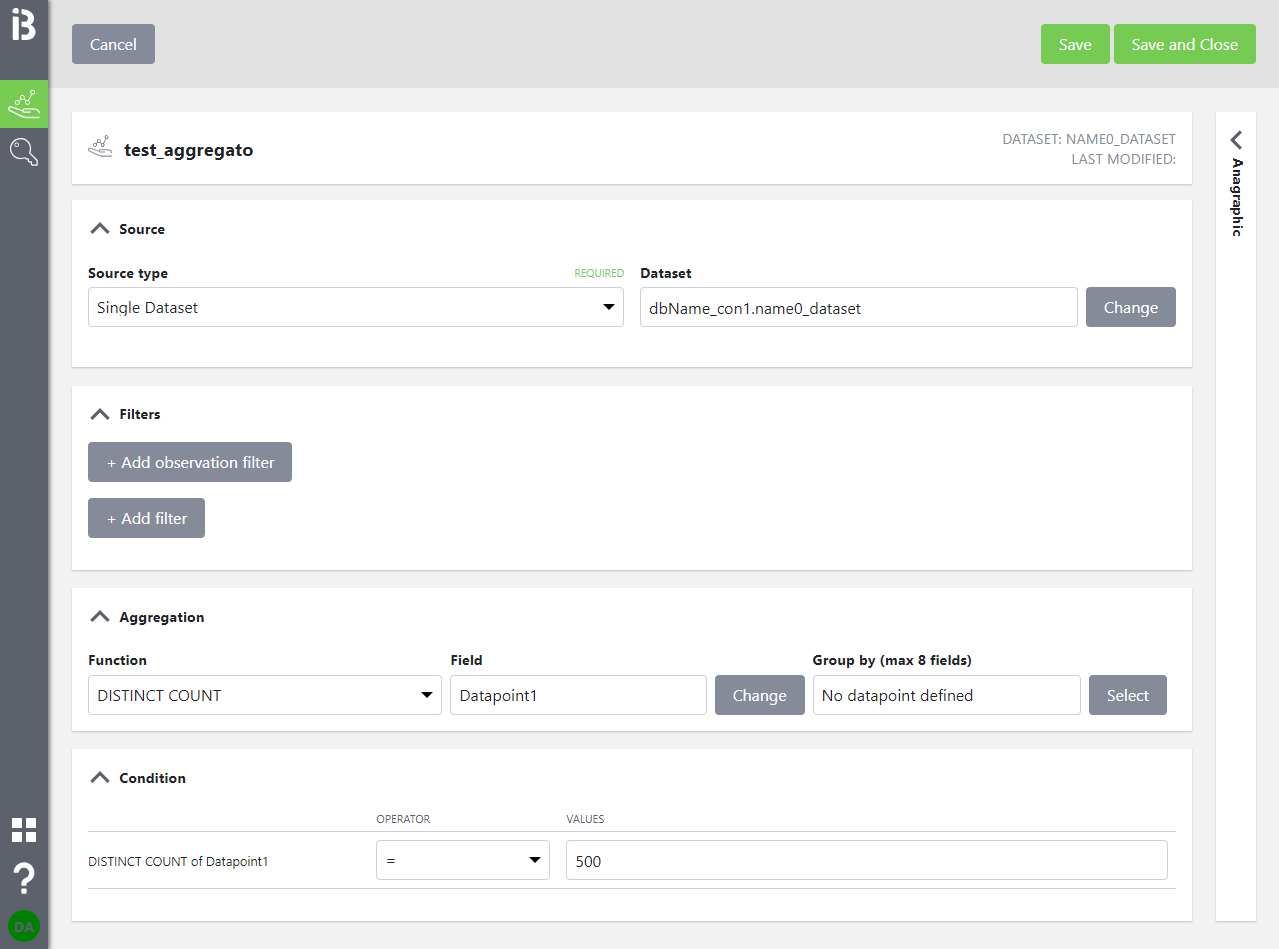Click the test_aggregato title icon
This screenshot has width=1279, height=949.
click(x=100, y=149)
